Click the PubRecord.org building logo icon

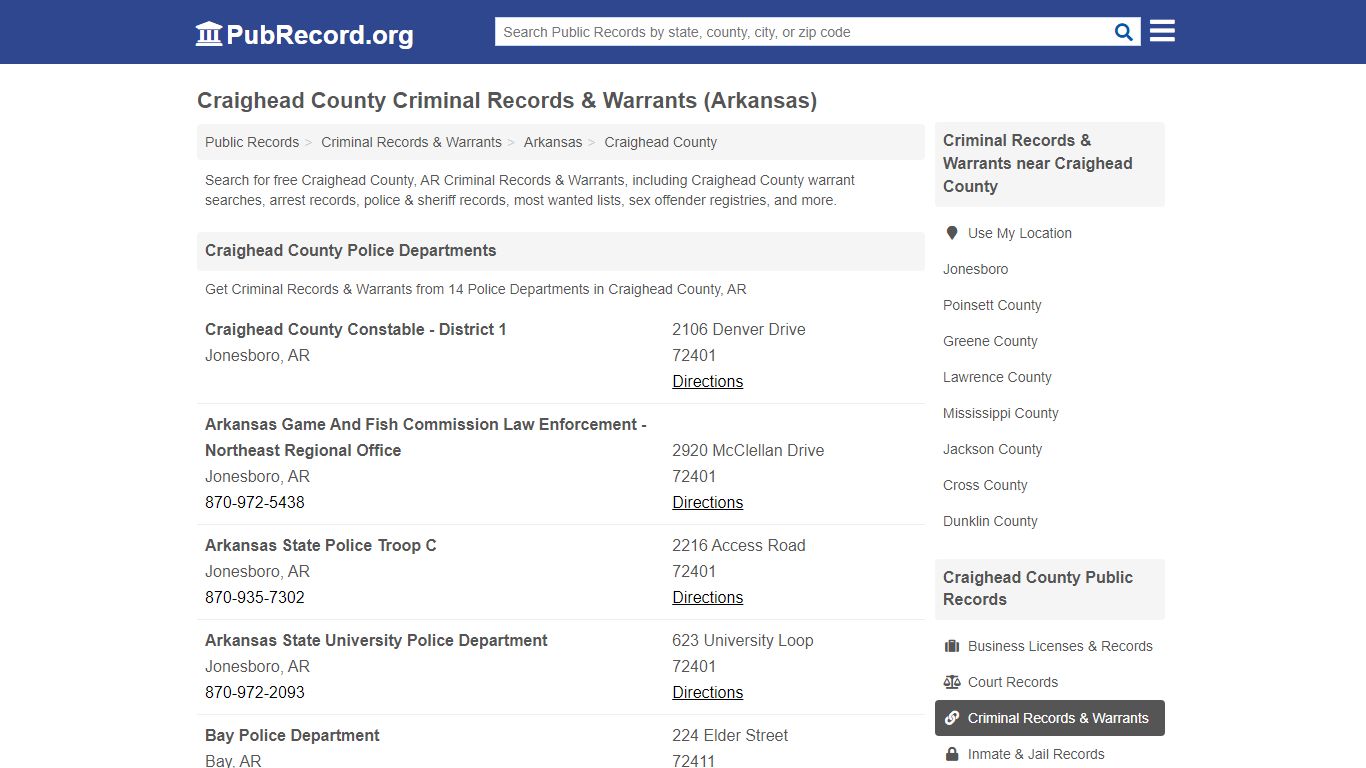[209, 34]
